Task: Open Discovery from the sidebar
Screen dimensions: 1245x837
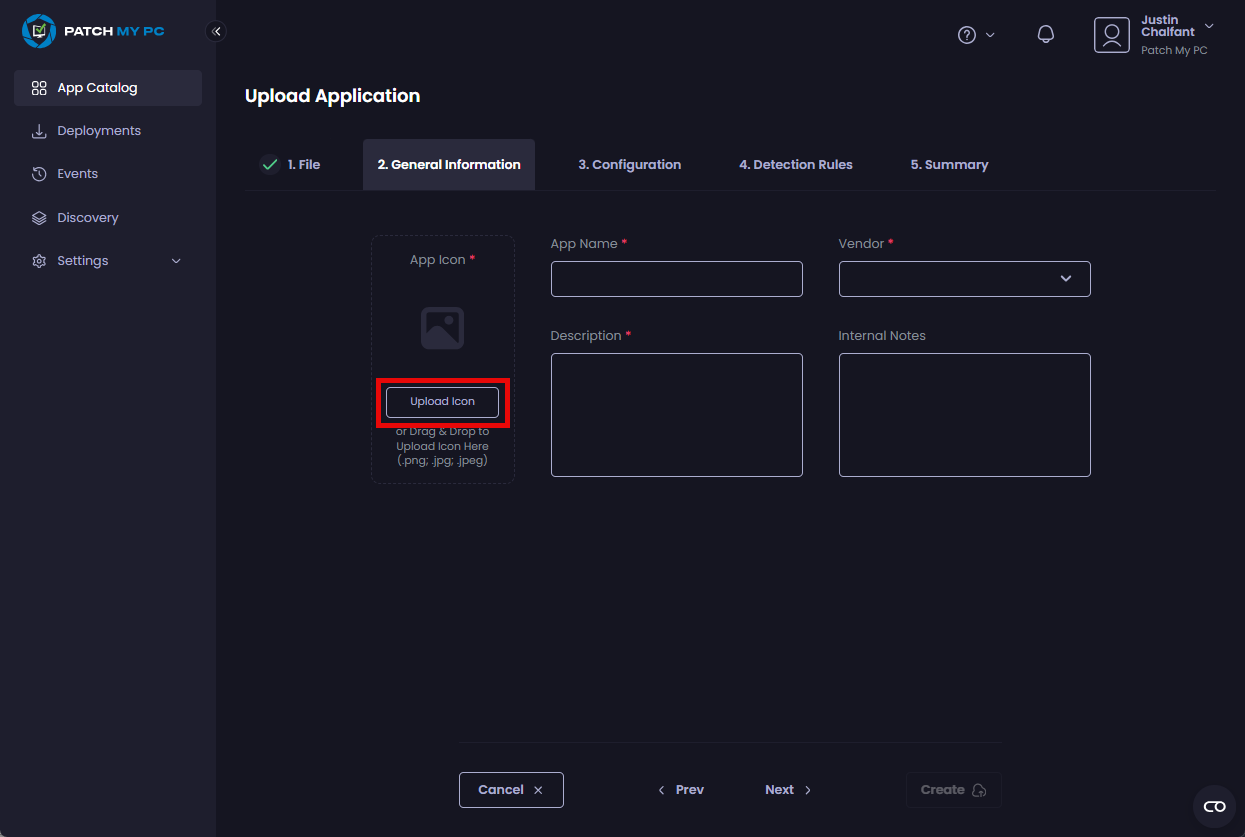Action: pyautogui.click(x=87, y=217)
